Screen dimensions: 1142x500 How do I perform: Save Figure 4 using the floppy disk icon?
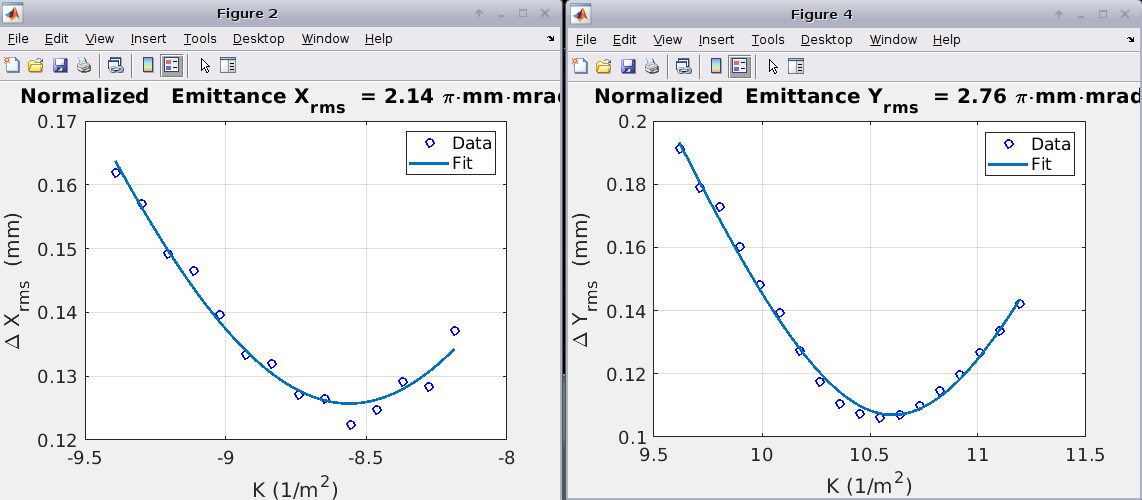(628, 66)
